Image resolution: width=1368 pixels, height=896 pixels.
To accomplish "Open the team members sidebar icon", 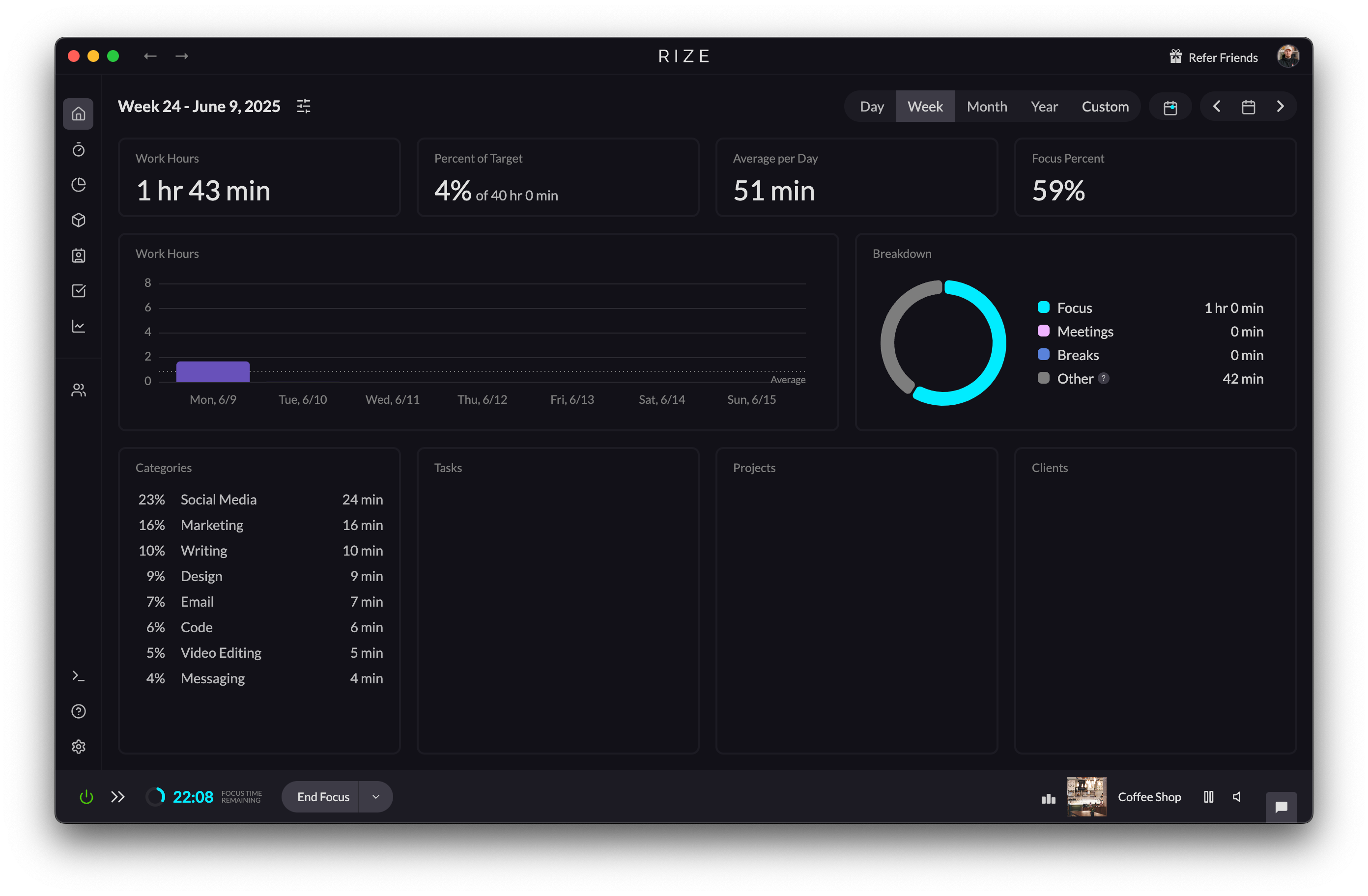I will [x=79, y=390].
